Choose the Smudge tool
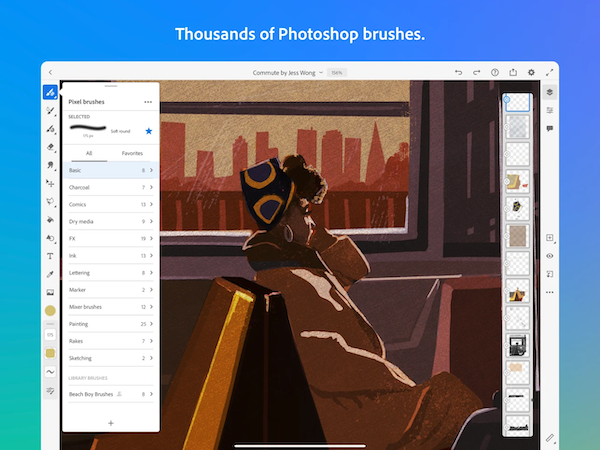Image resolution: width=600 pixels, height=450 pixels. 50,165
